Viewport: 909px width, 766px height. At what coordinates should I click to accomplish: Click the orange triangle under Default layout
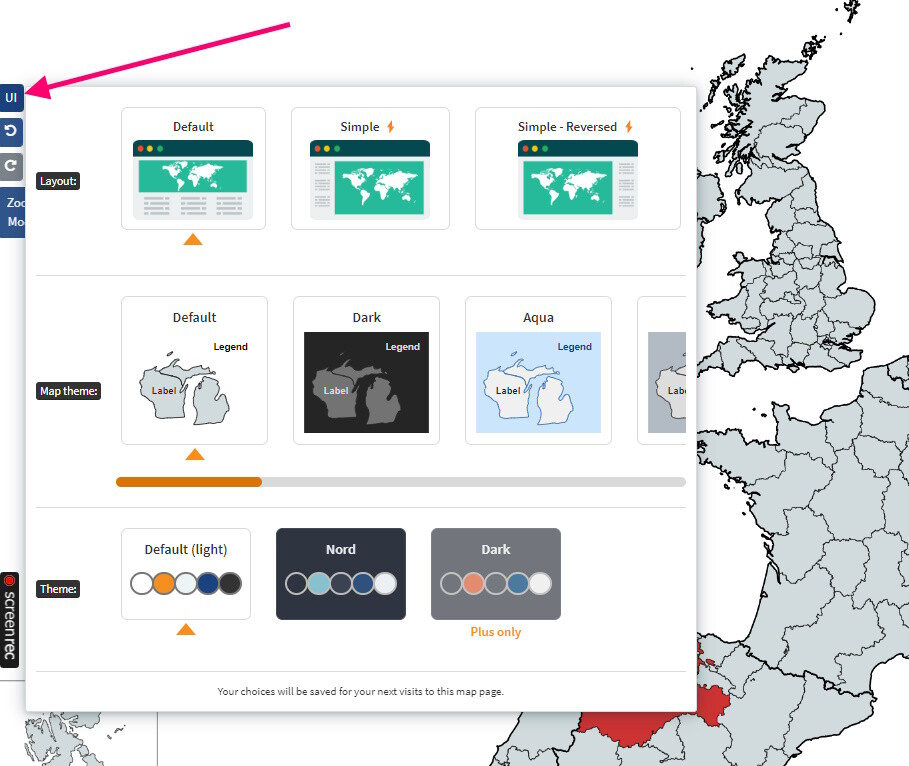(x=193, y=239)
